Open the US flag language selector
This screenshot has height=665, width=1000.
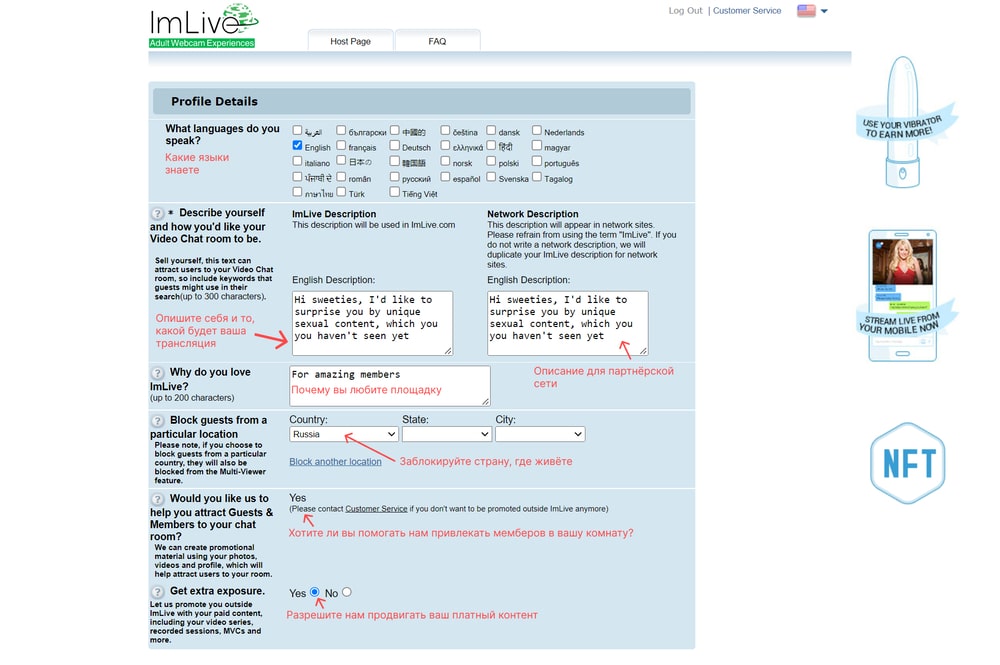(812, 11)
